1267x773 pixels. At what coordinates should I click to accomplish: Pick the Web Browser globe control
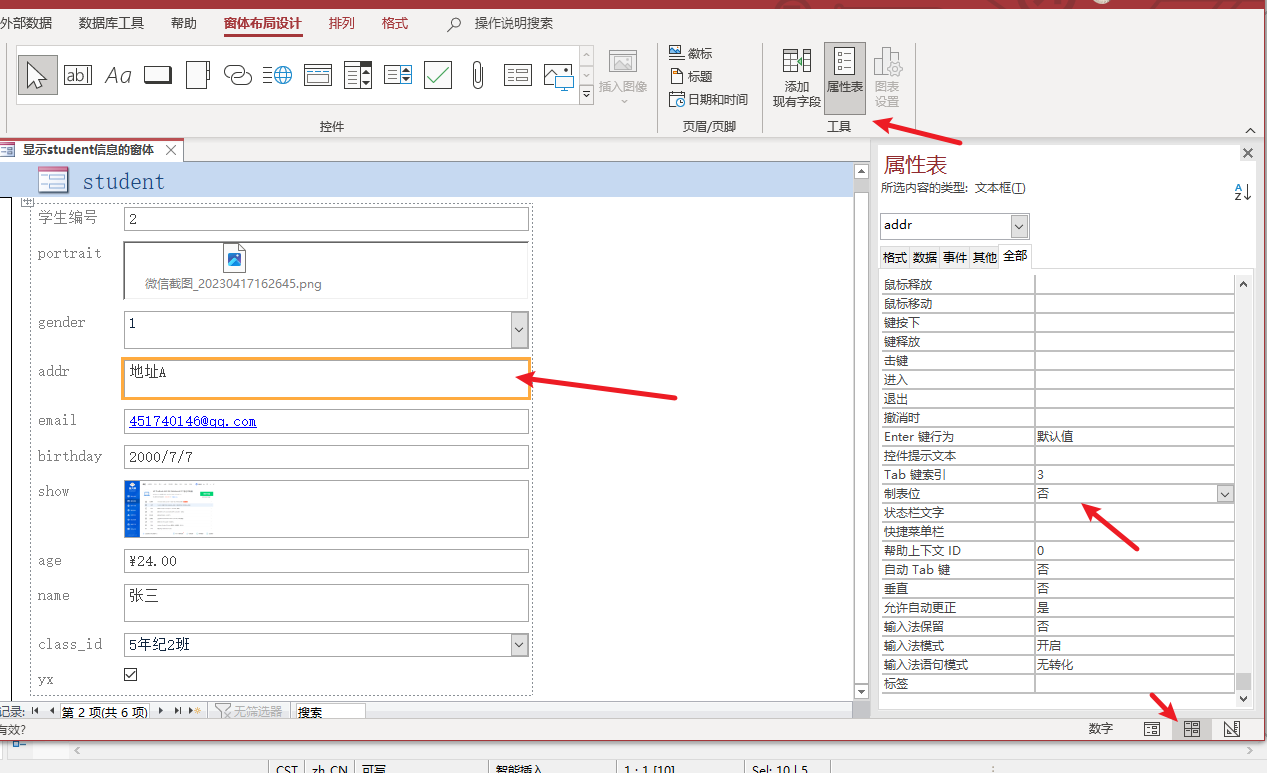pyautogui.click(x=277, y=74)
